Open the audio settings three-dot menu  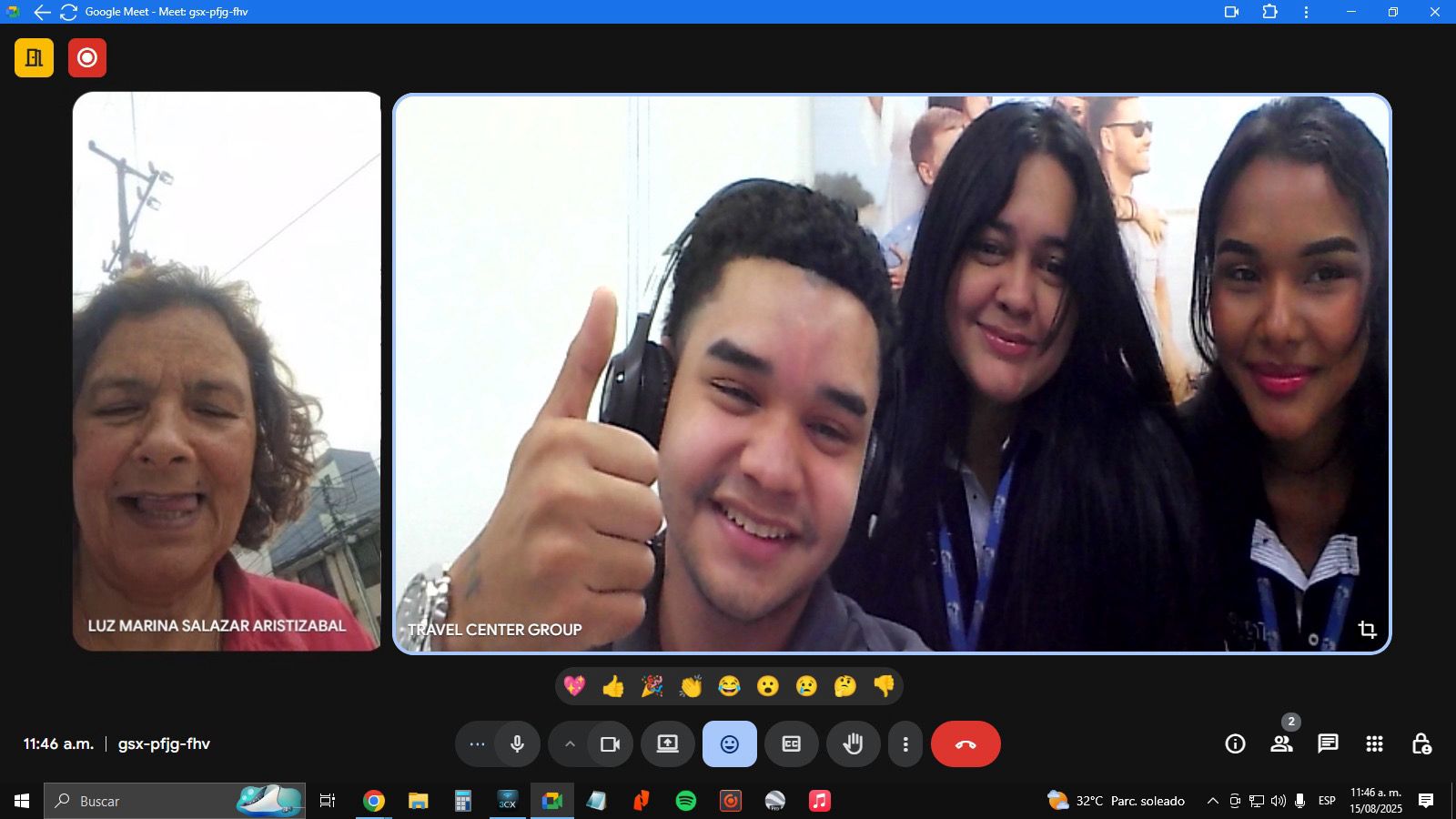pos(477,744)
